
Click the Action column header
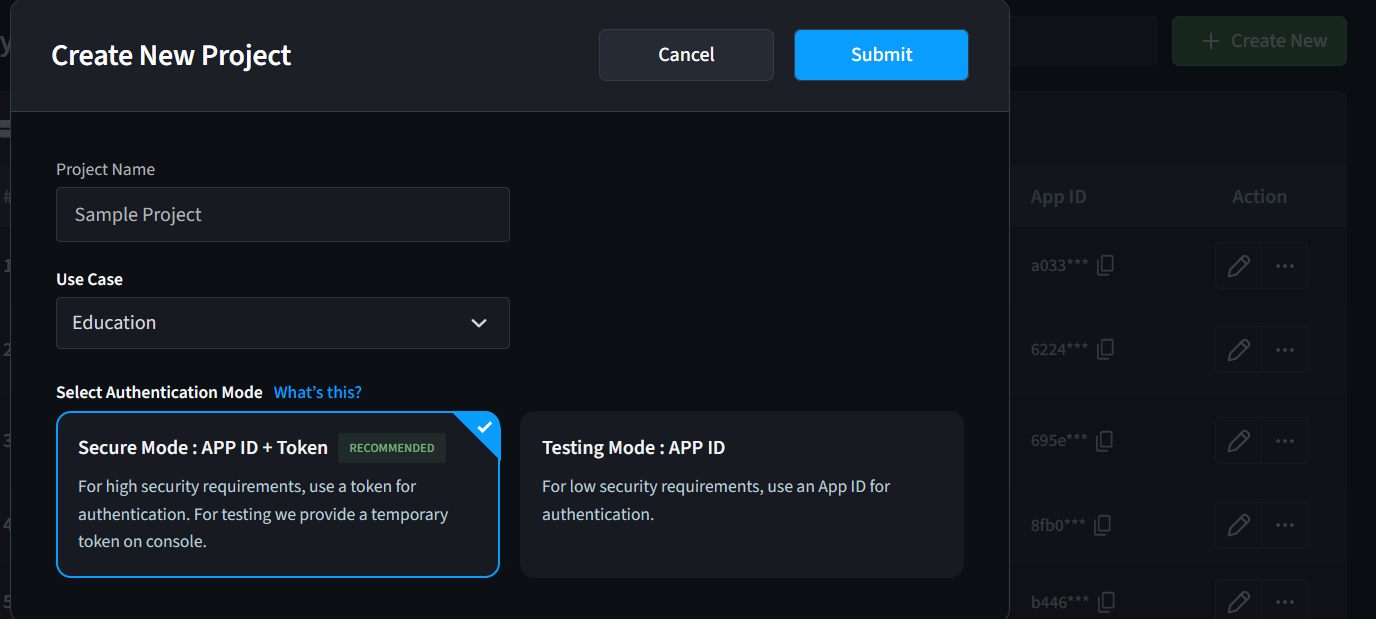1259,197
